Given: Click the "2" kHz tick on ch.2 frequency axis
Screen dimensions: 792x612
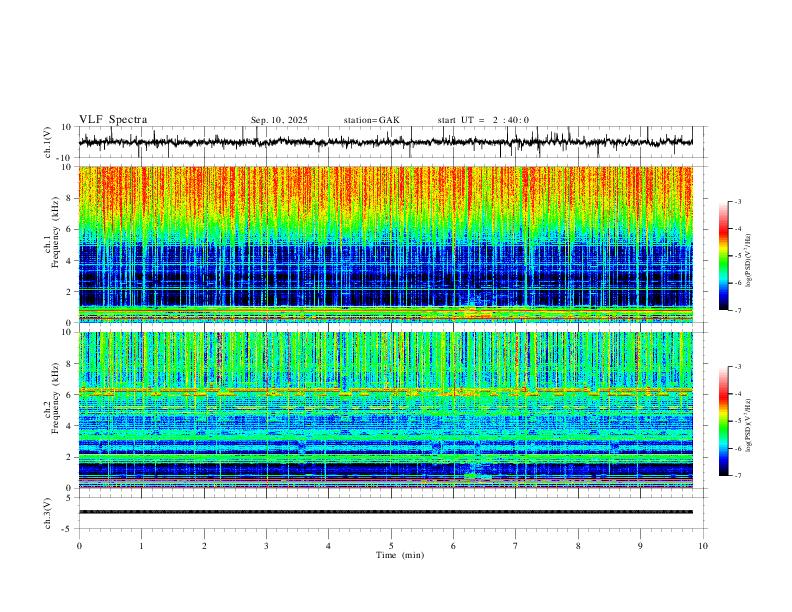Looking at the screenshot, I should 69,457.
